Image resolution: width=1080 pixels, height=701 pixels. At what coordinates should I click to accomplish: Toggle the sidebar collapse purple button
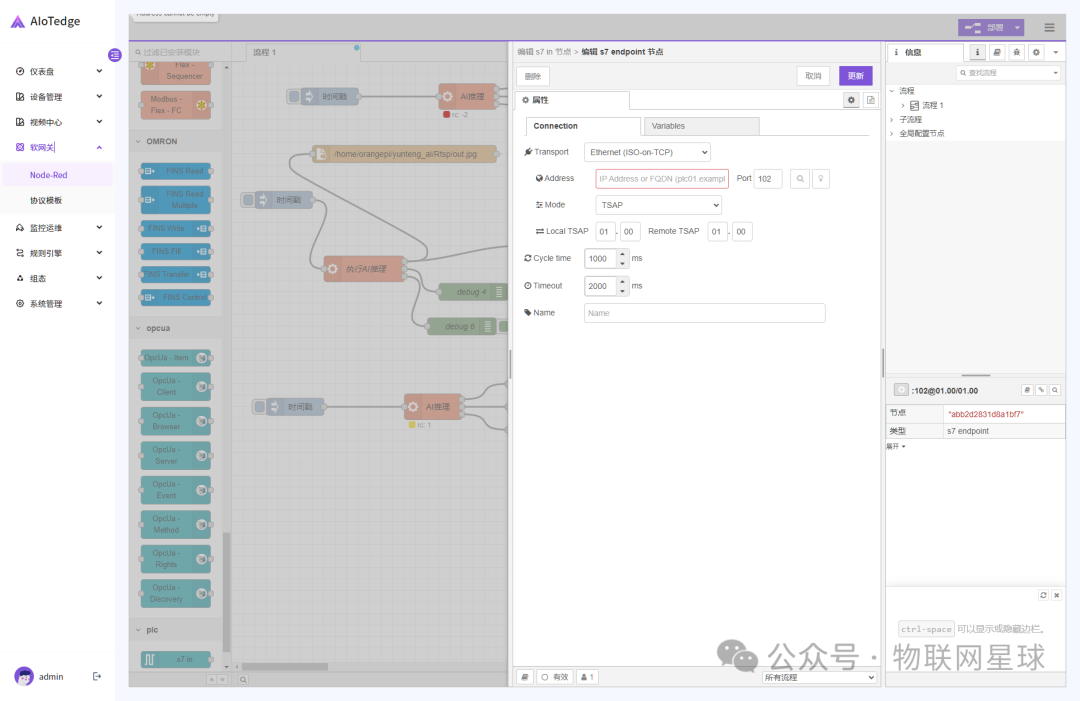pyautogui.click(x=115, y=55)
